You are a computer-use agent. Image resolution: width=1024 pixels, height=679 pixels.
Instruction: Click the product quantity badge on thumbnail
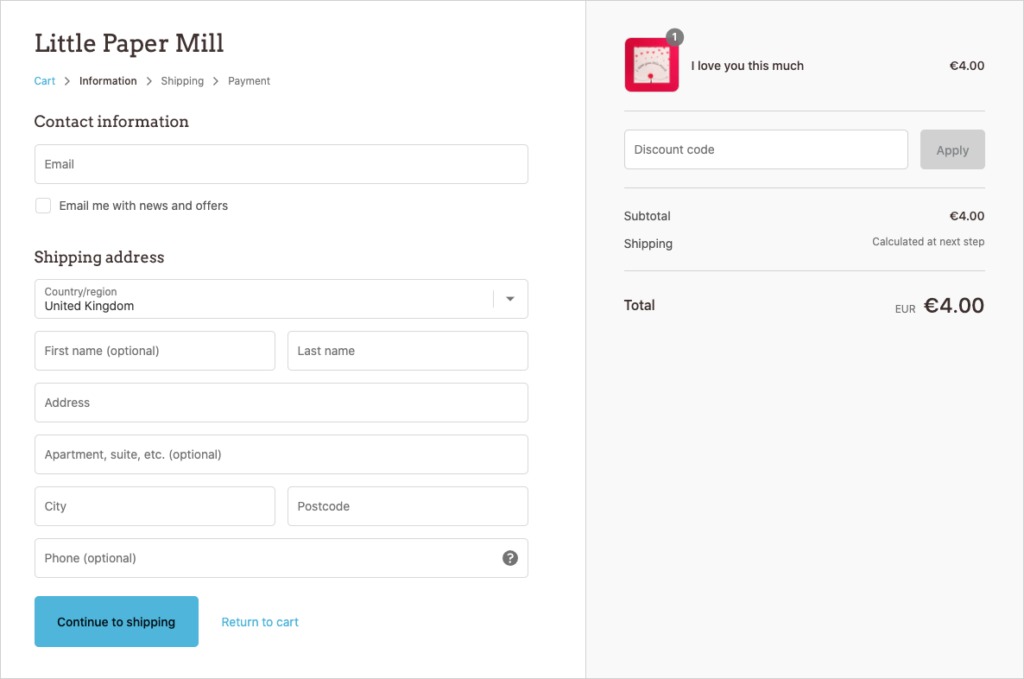tap(675, 37)
